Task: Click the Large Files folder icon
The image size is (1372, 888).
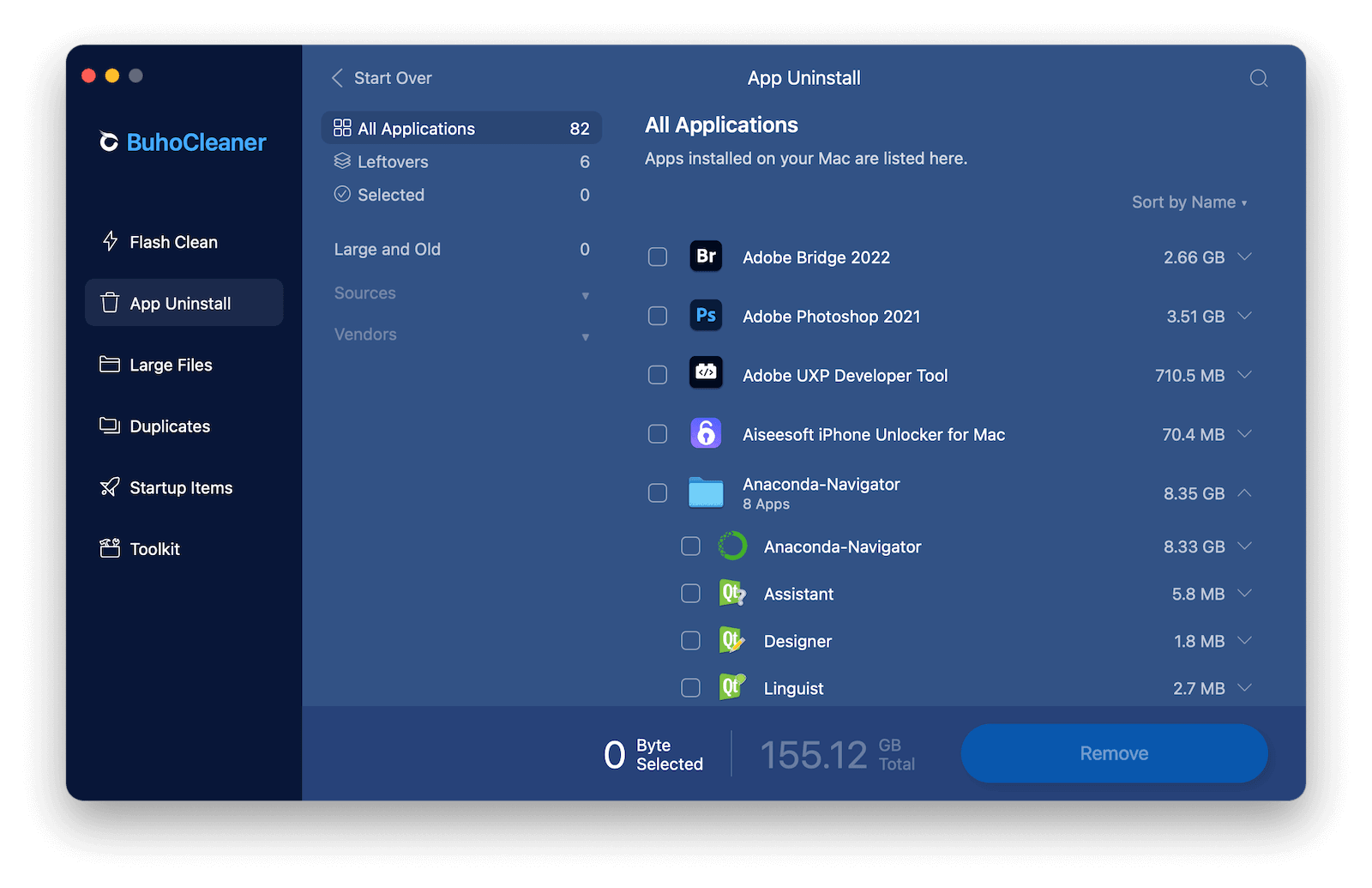Action: (110, 364)
